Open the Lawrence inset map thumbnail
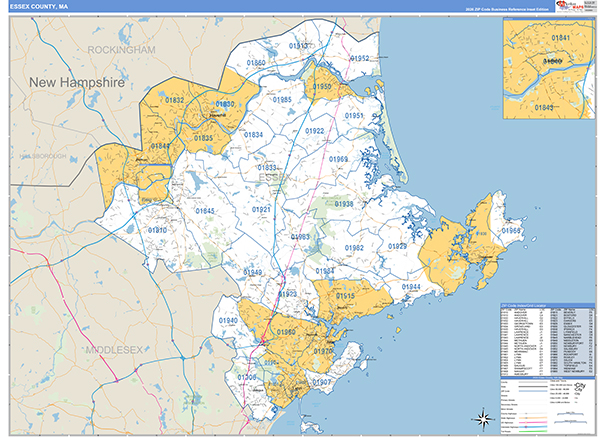 [545, 66]
